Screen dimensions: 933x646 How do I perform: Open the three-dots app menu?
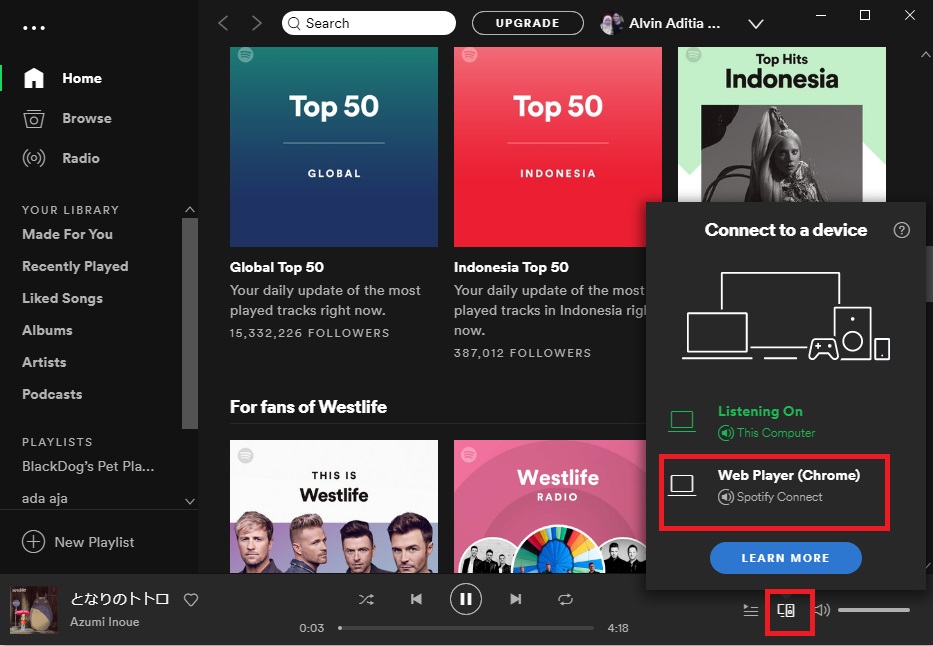pos(34,27)
